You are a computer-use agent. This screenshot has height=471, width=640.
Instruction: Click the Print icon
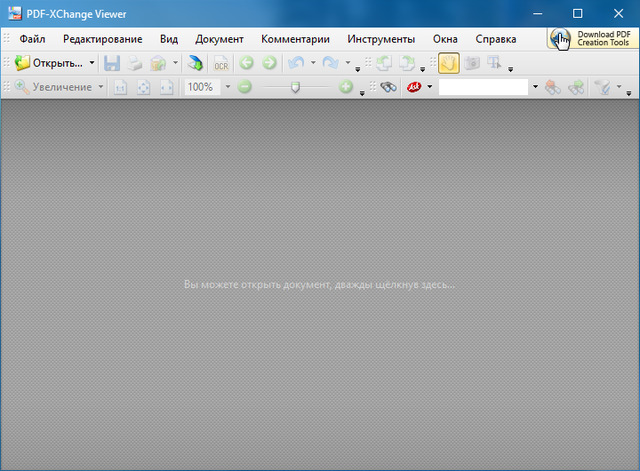134,63
